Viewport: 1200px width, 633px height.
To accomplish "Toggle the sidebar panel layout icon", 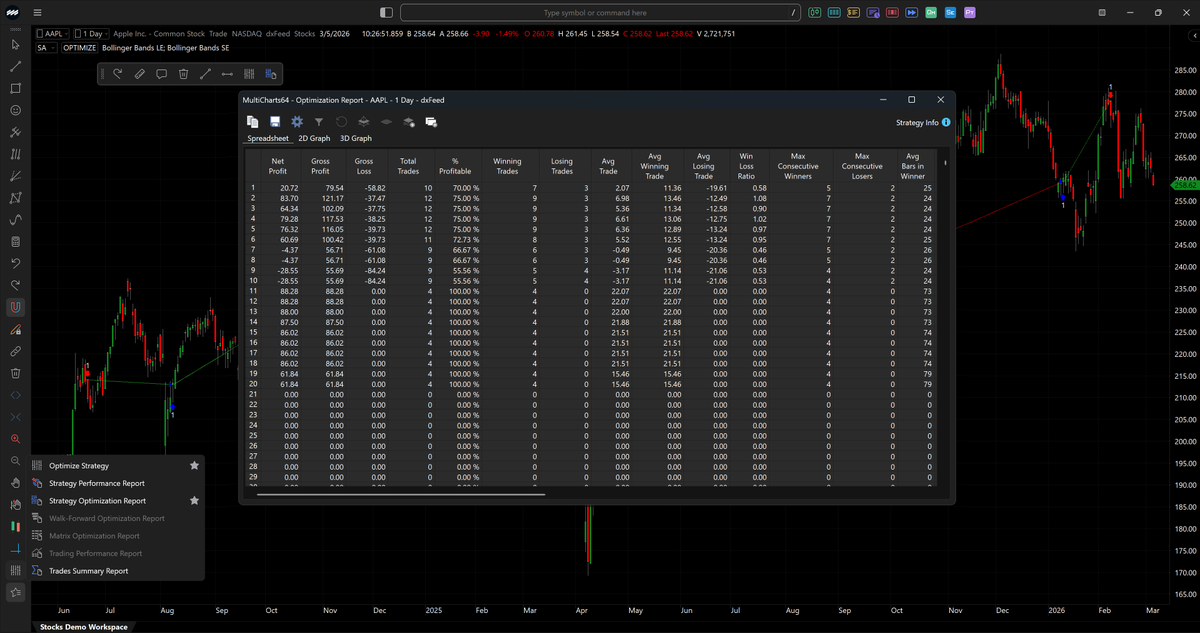I will click(387, 13).
